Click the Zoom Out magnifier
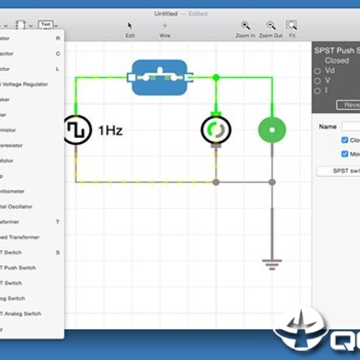 [271, 26]
